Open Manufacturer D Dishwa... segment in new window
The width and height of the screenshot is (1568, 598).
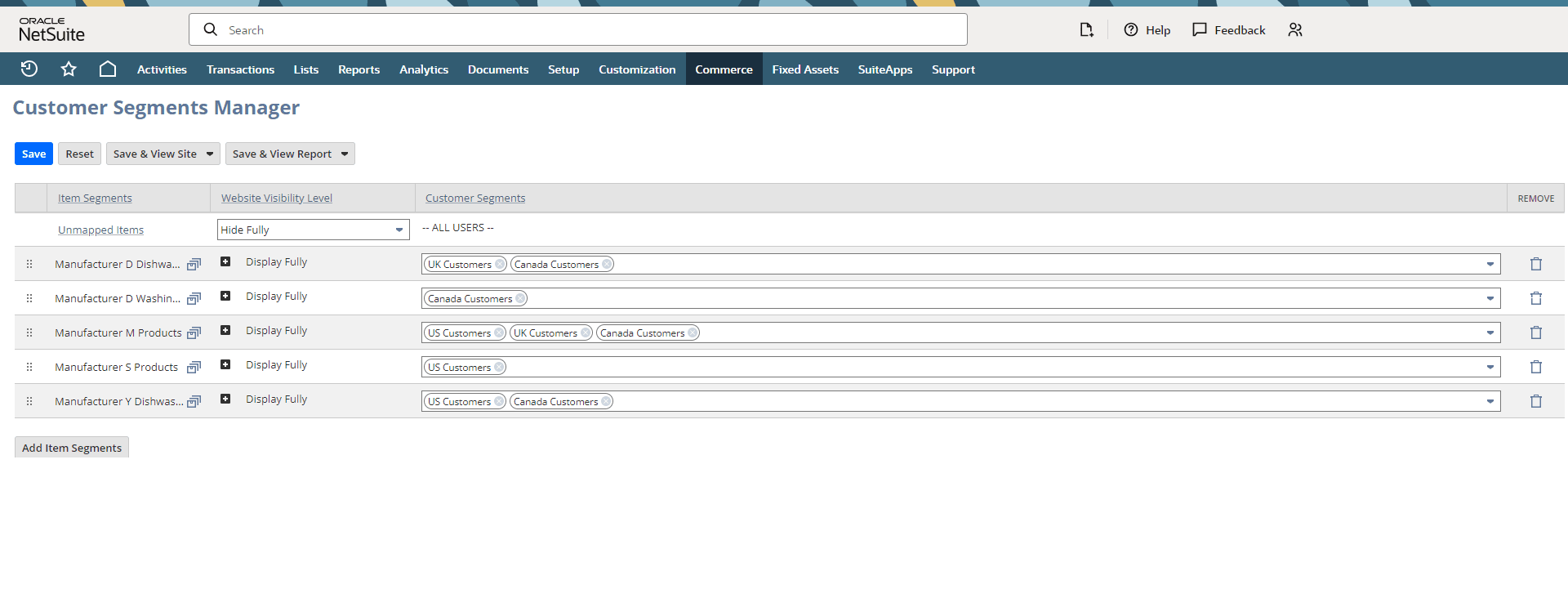194,264
